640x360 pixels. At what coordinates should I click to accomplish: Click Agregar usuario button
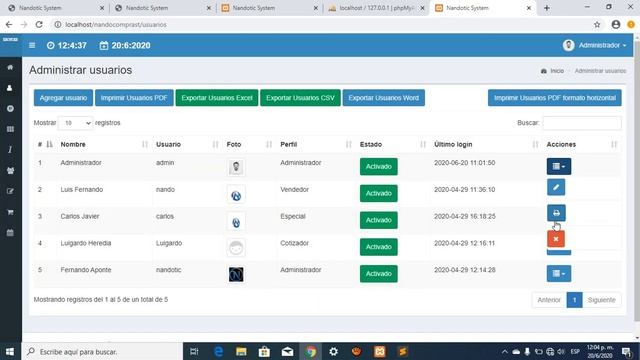[x=63, y=98]
